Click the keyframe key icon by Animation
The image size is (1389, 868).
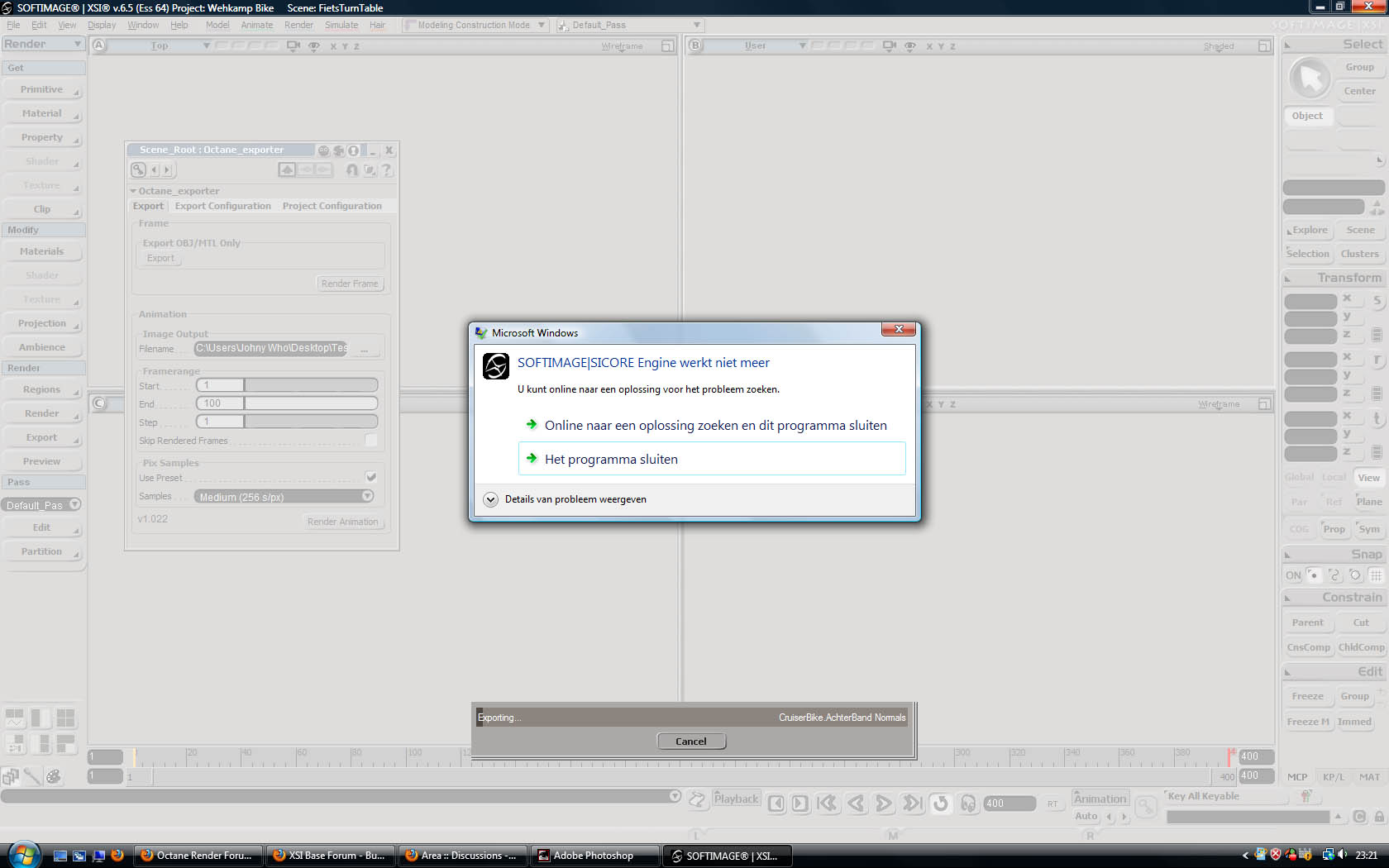(x=1145, y=805)
